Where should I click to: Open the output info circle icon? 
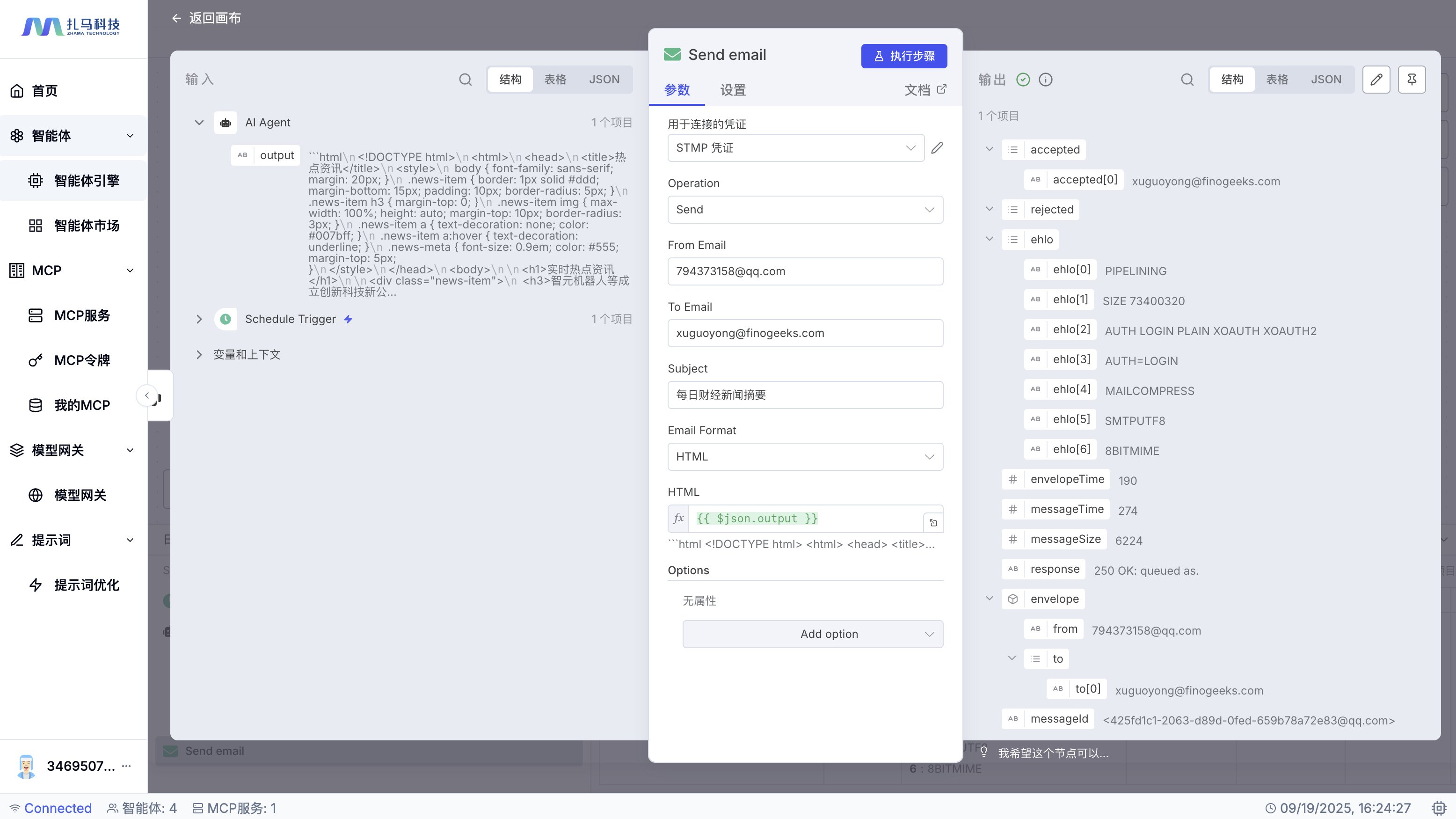click(1046, 80)
